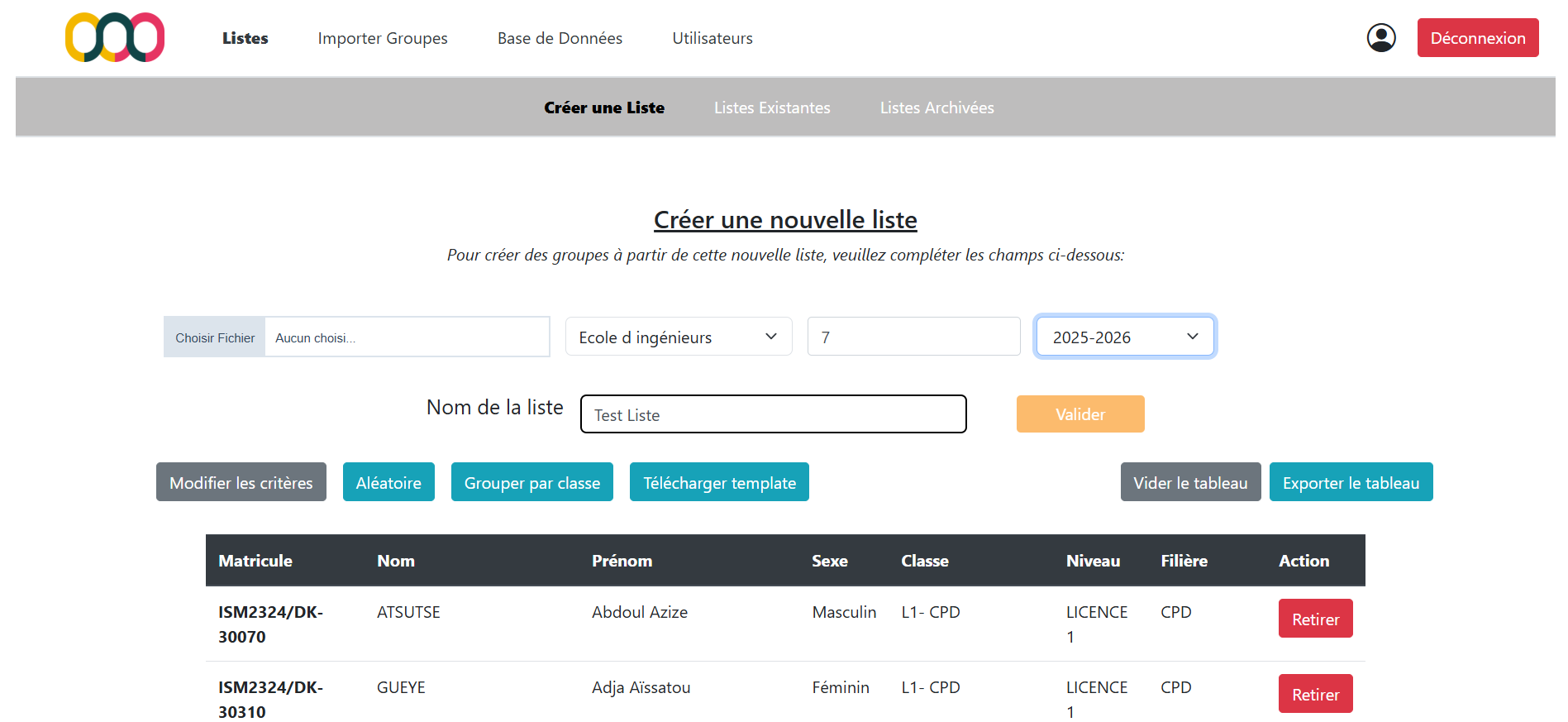The image size is (1568, 722).
Task: Click Retirer for GUEYE row
Action: click(1315, 694)
